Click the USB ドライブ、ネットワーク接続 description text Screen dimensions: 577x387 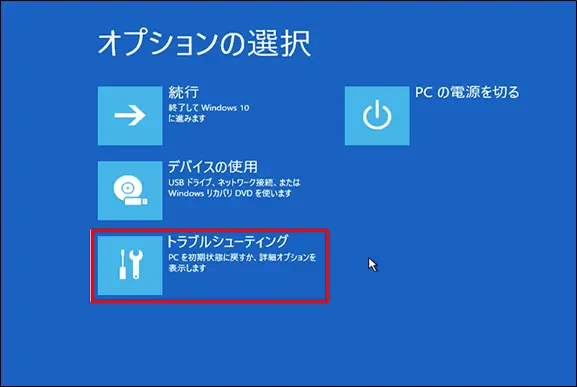234,188
